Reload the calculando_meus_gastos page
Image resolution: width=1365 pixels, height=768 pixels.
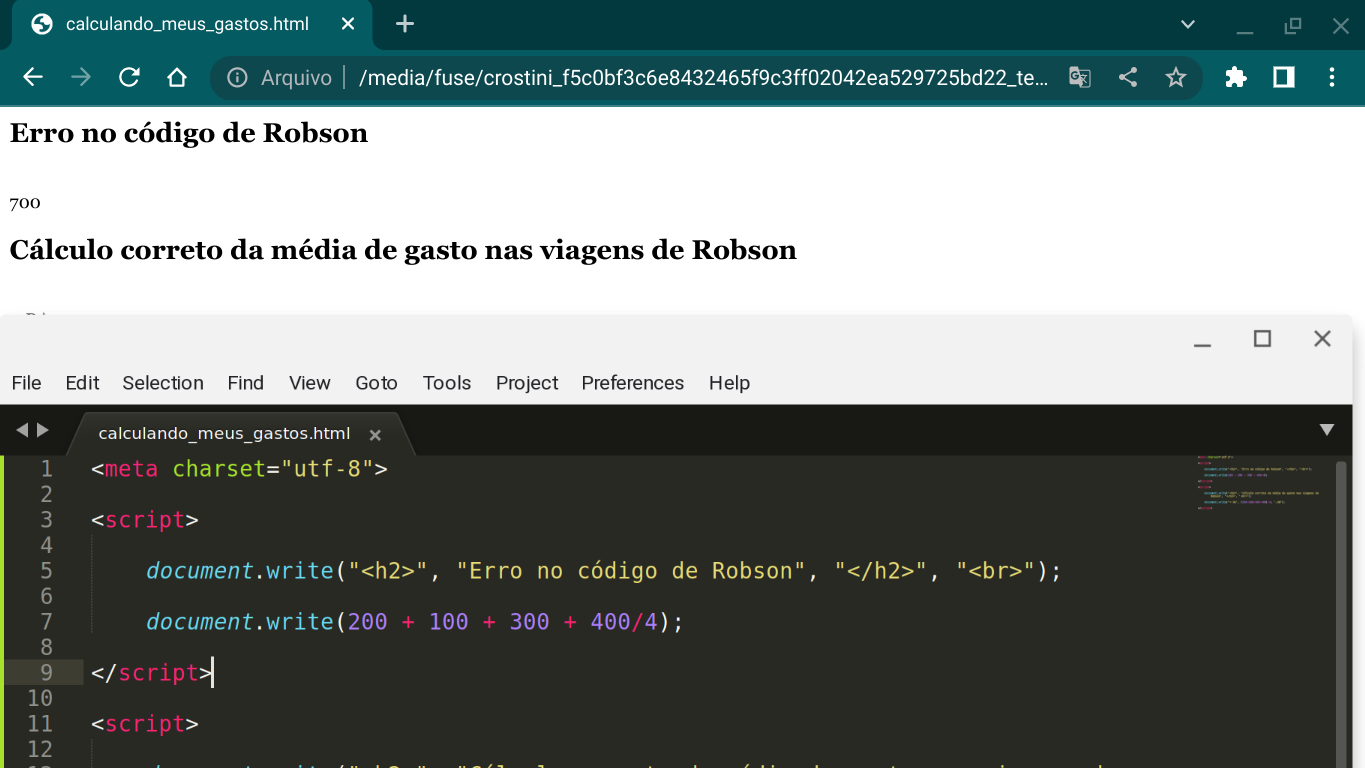(129, 77)
